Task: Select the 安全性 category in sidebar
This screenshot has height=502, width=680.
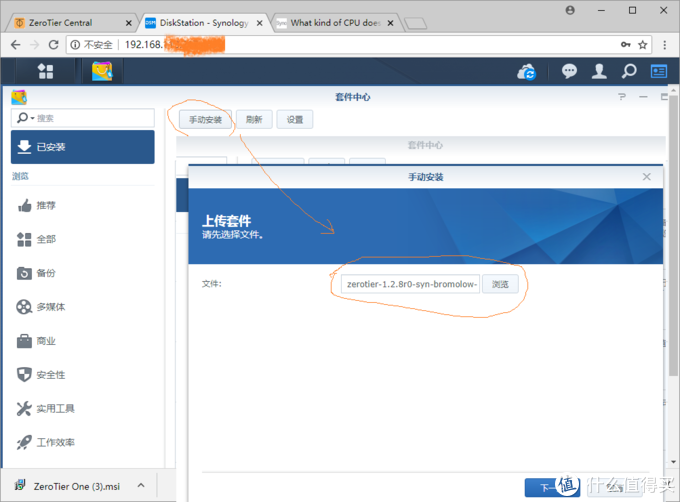Action: click(x=50, y=374)
